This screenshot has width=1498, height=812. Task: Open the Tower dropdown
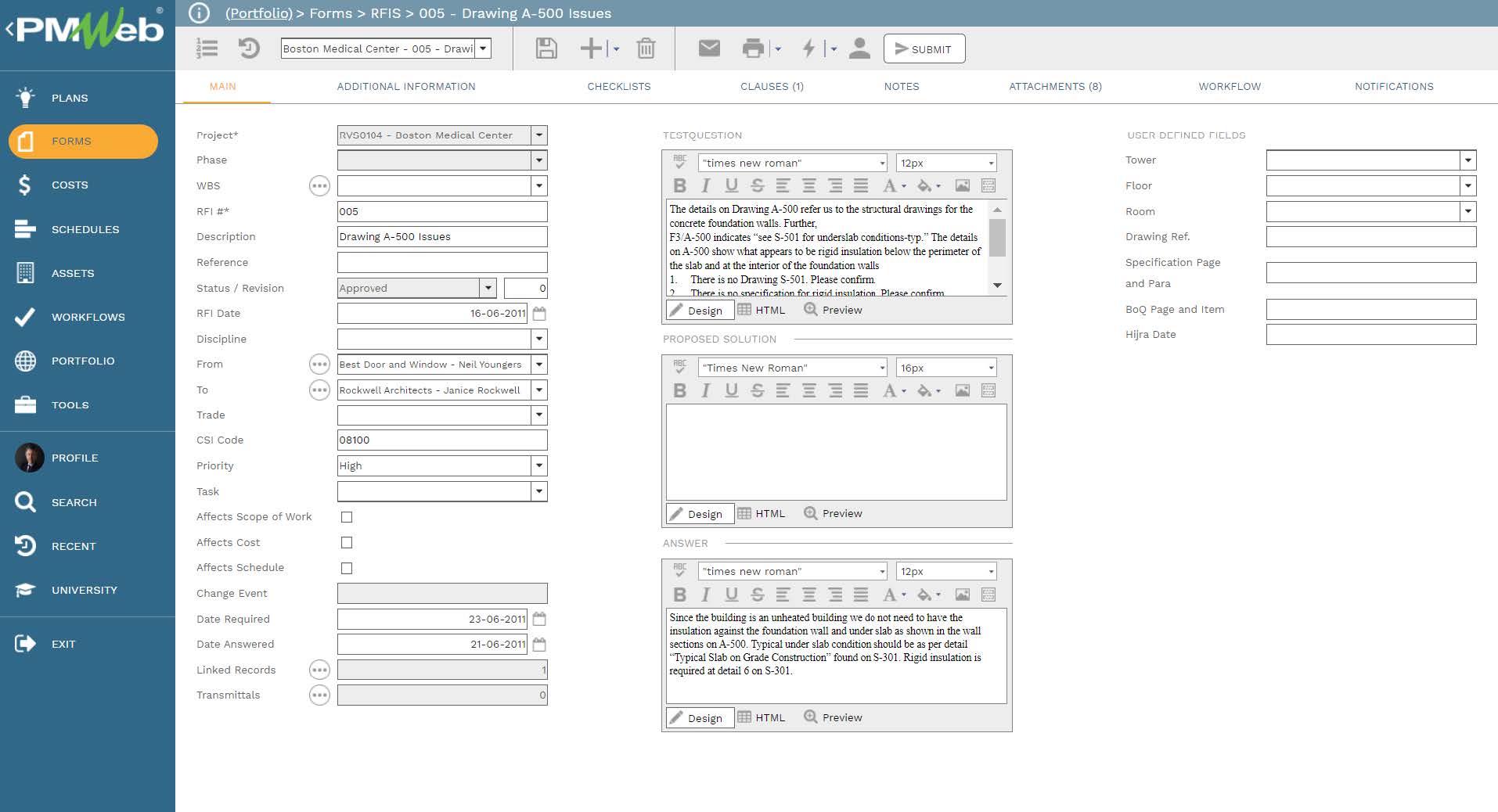pyautogui.click(x=1468, y=160)
